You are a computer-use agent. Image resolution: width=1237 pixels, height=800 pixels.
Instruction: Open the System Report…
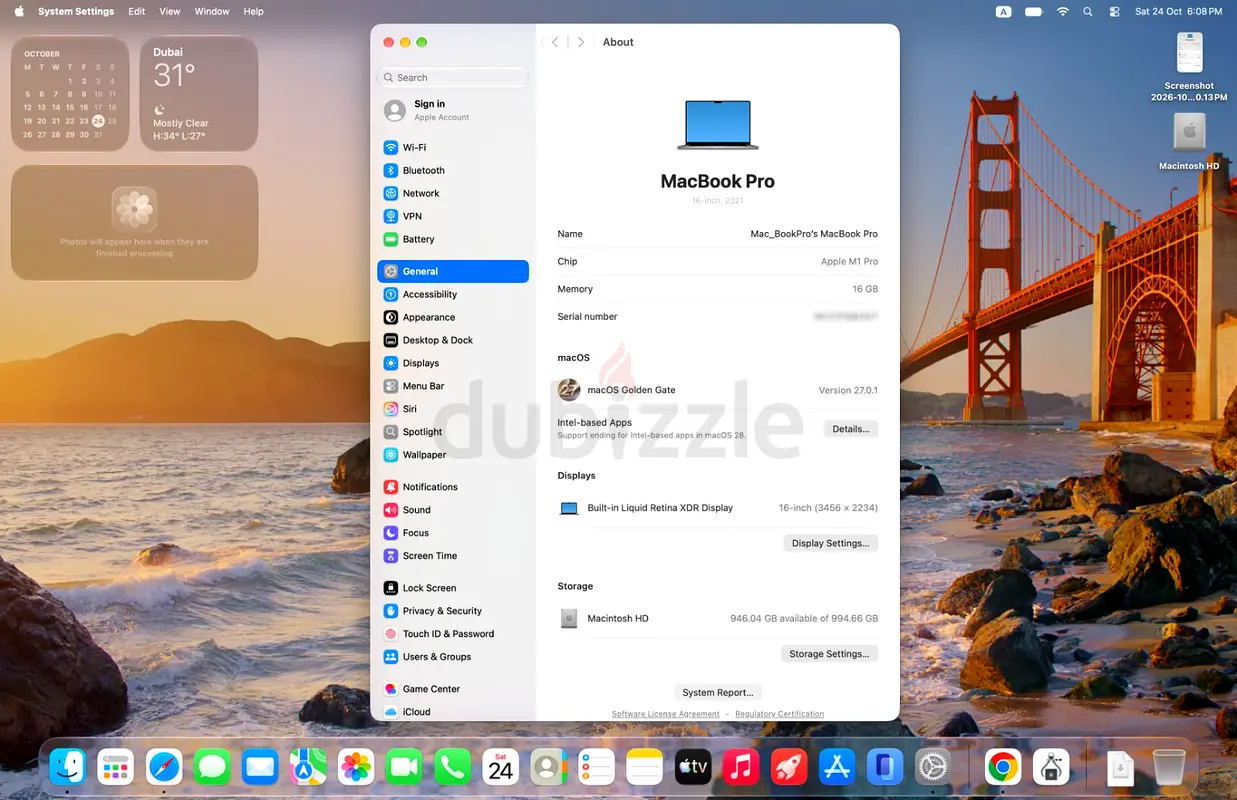(718, 692)
